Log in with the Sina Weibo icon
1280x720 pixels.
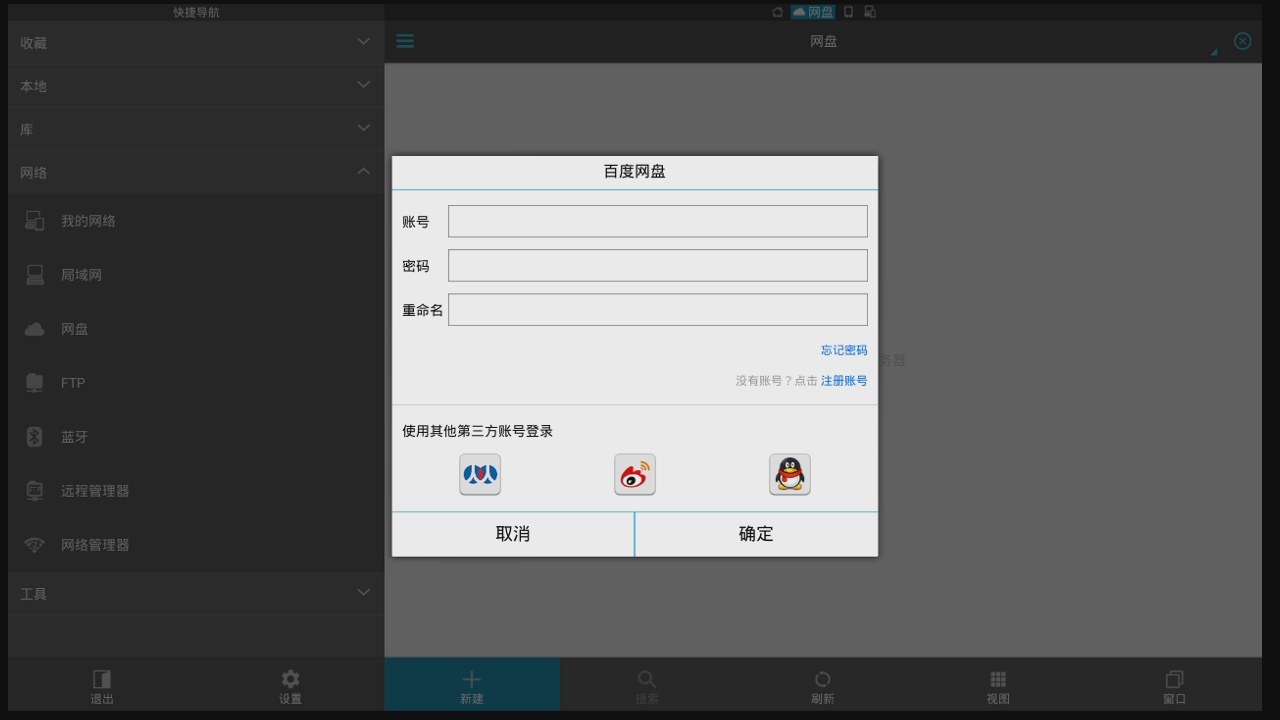[635, 474]
